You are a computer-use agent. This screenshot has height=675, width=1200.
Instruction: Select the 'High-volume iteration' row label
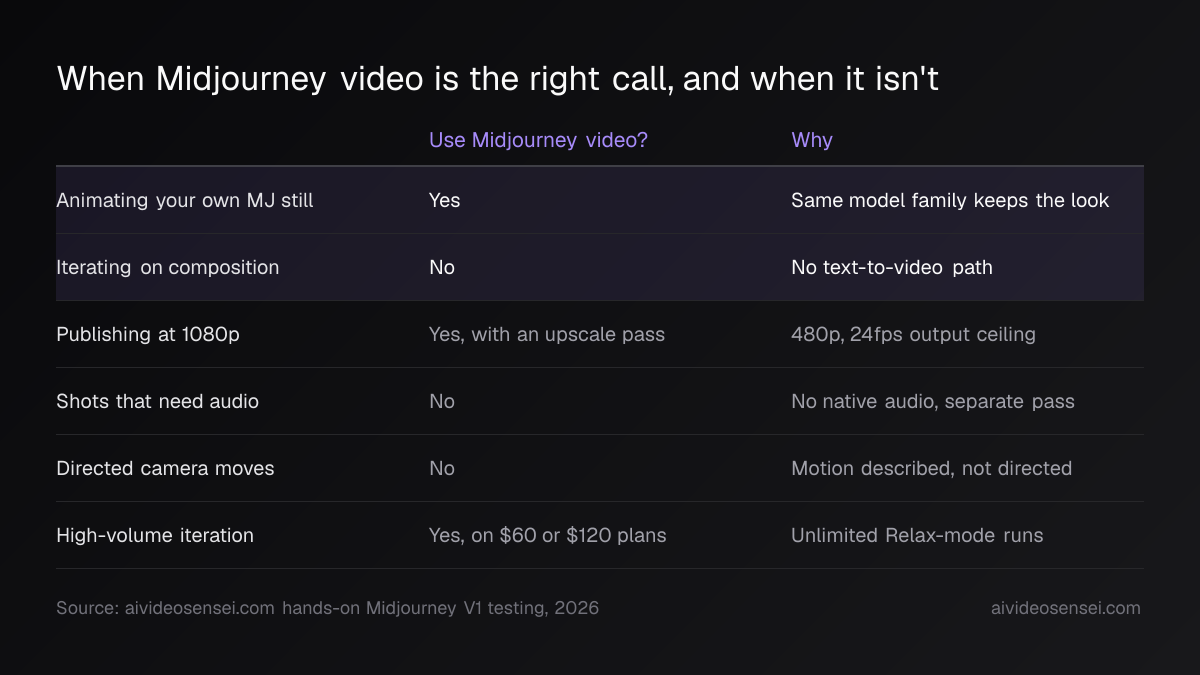155,535
